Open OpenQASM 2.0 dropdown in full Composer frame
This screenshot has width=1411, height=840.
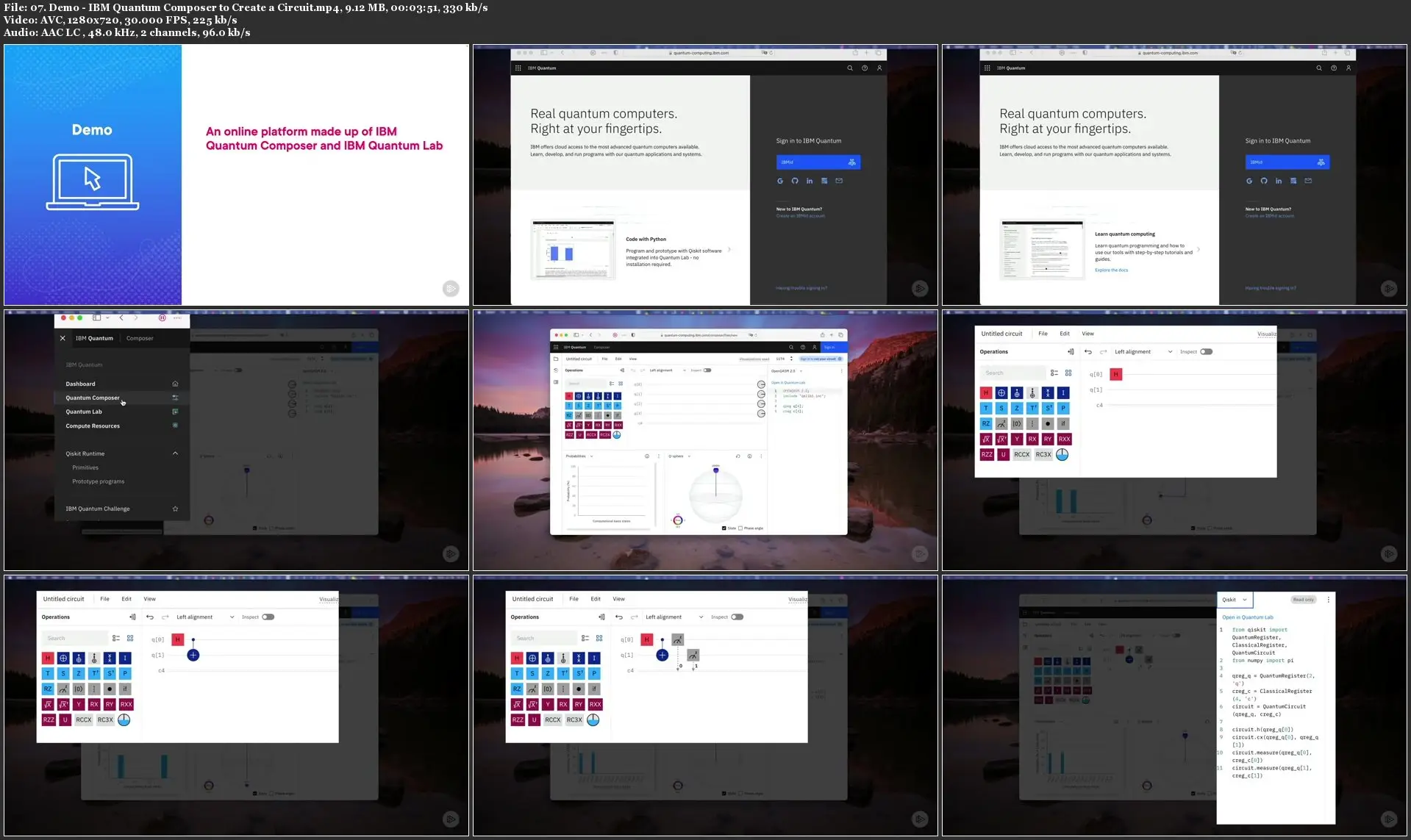pyautogui.click(x=787, y=371)
